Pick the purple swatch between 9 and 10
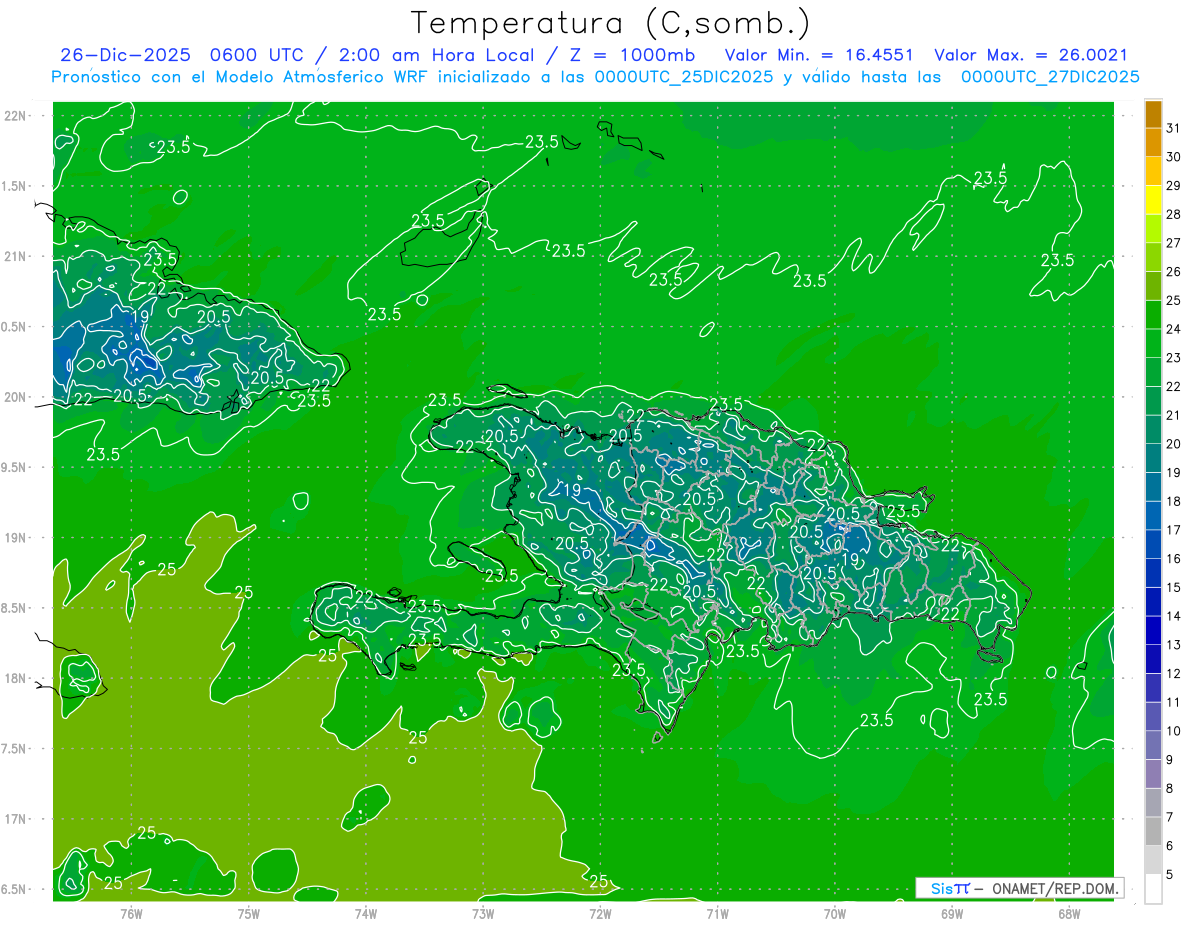 click(x=1153, y=744)
